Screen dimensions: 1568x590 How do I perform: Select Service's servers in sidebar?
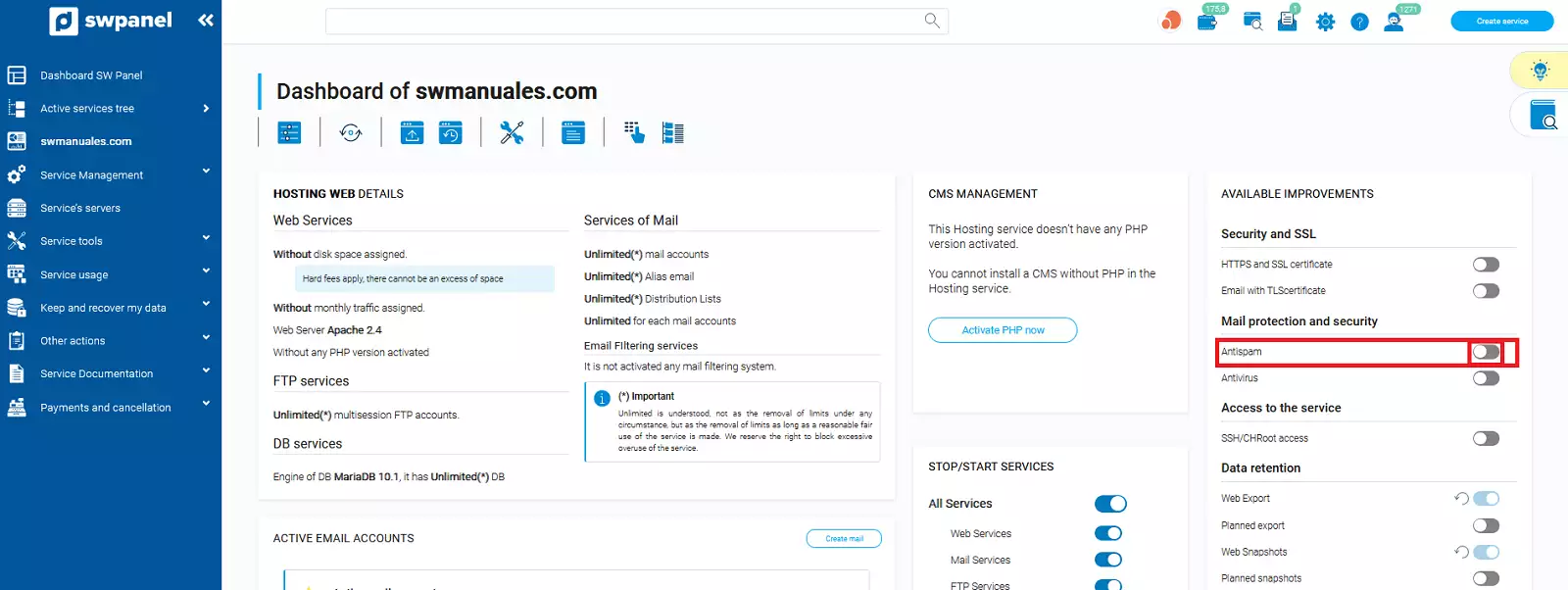point(80,208)
